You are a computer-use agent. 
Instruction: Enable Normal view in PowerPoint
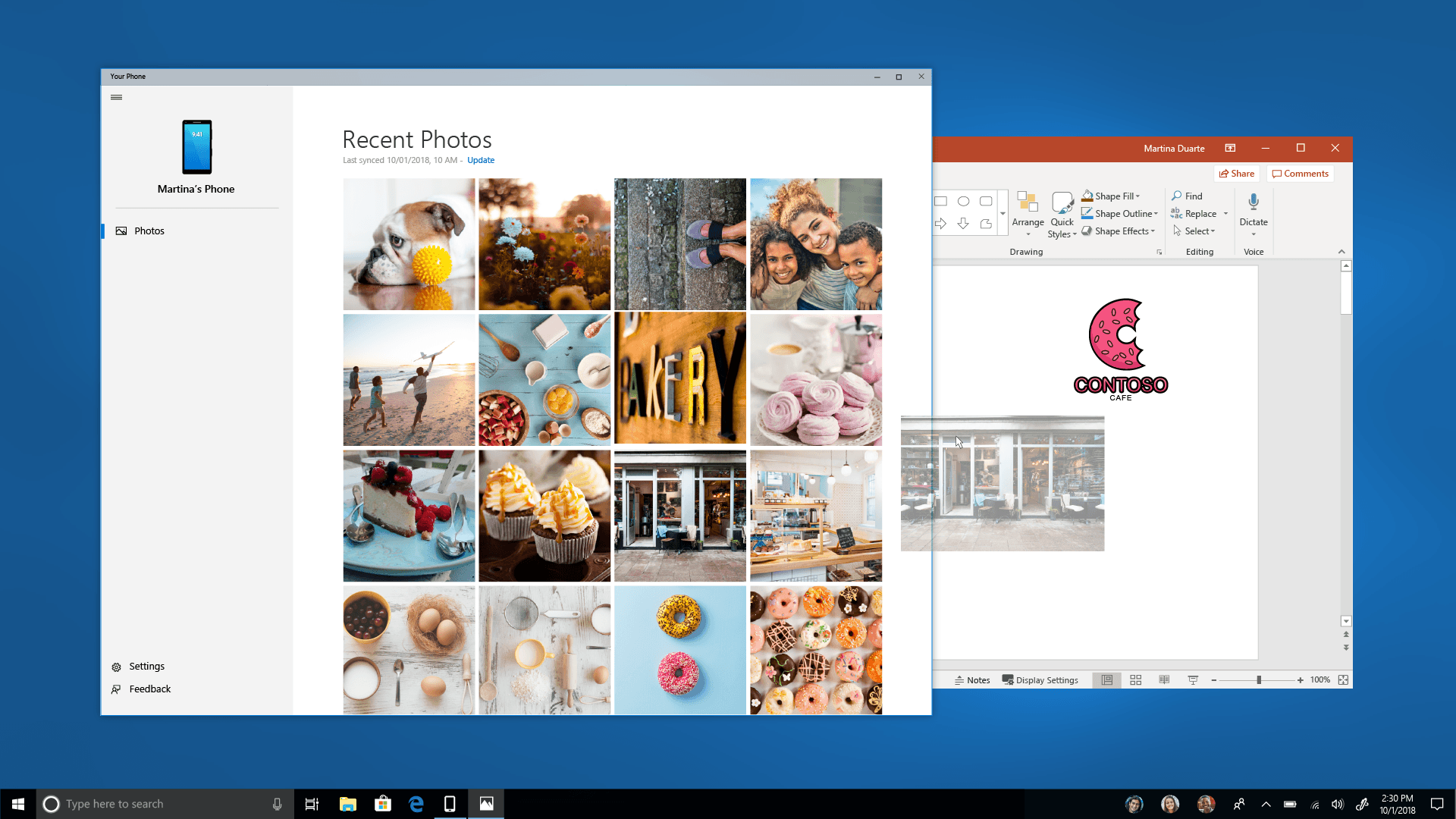point(1106,680)
